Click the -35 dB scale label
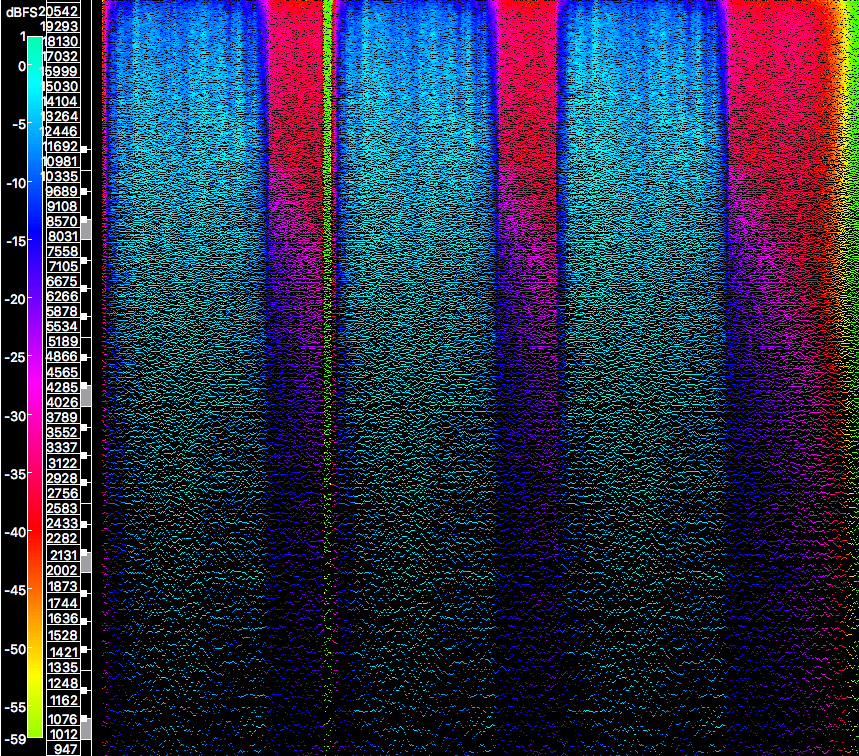 coord(16,474)
